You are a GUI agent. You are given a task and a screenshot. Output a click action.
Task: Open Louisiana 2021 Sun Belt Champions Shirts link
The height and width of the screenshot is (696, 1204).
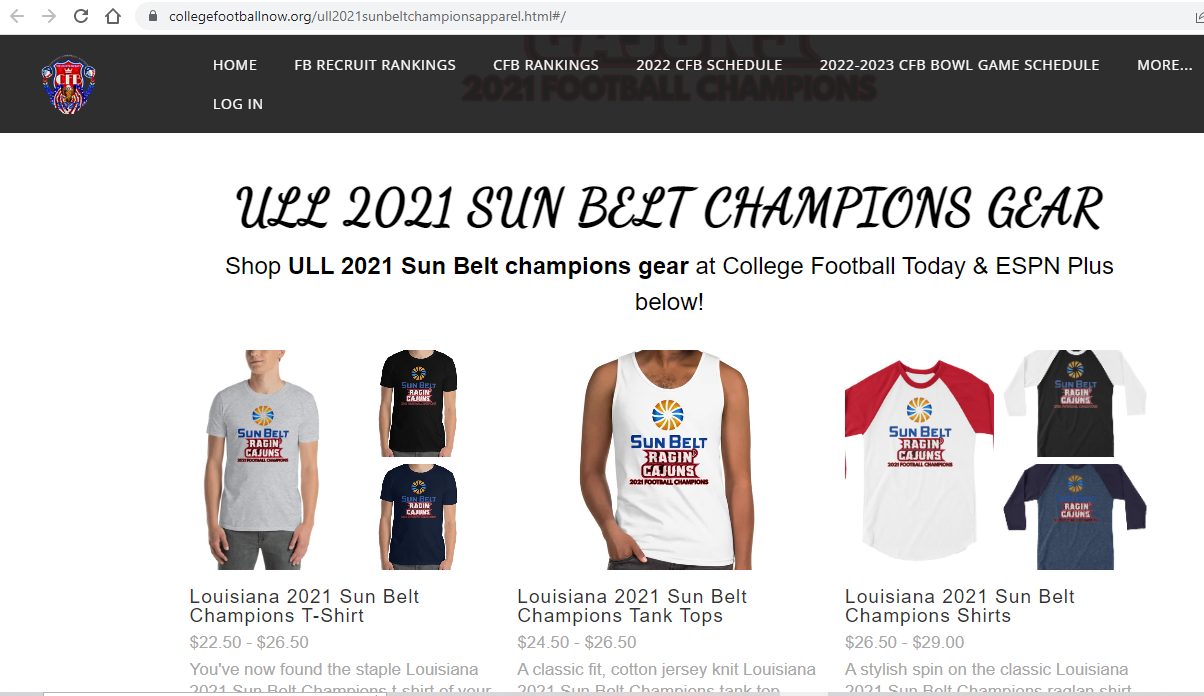coord(960,606)
